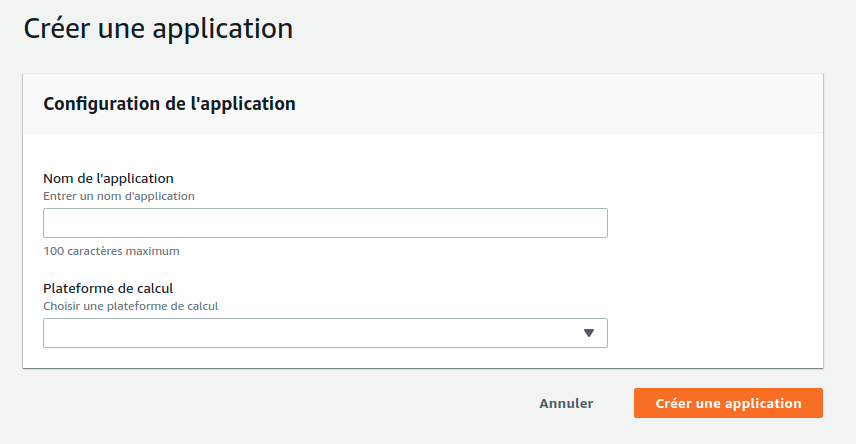
Task: Click the "Plateforme de calcul" field label
Action: (108, 289)
